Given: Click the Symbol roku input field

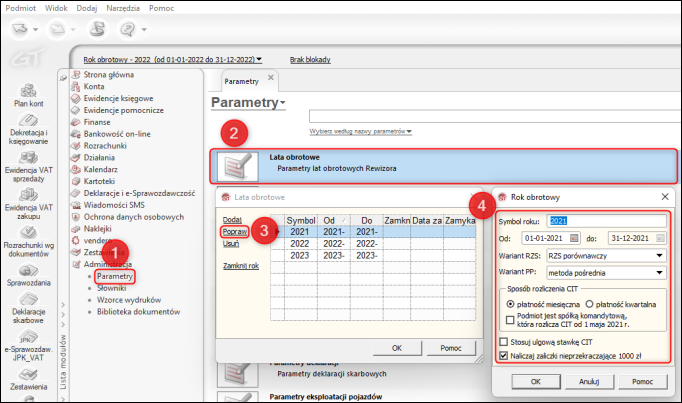Looking at the screenshot, I should [x=606, y=221].
